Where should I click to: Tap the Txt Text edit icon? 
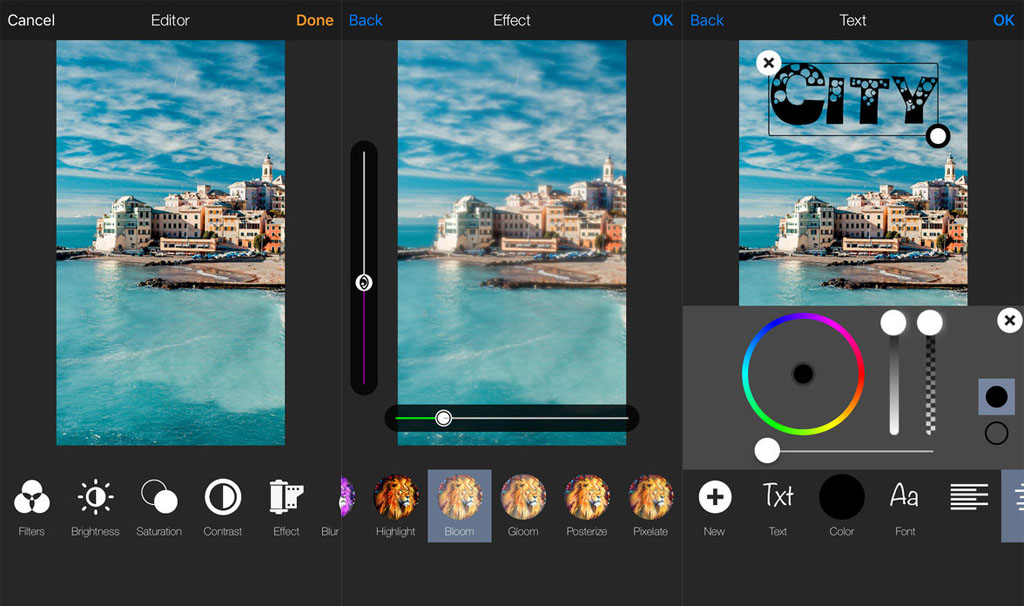778,497
